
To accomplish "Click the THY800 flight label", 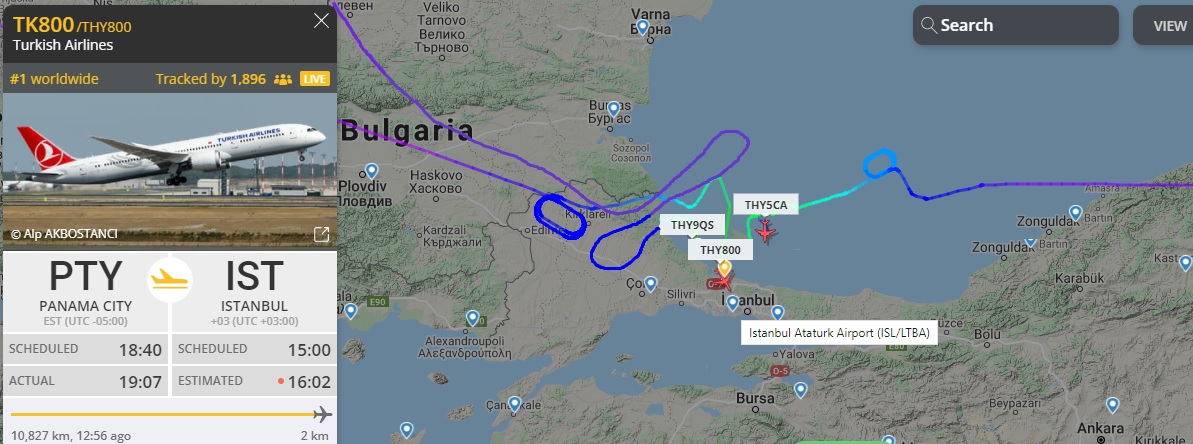I will 721,249.
